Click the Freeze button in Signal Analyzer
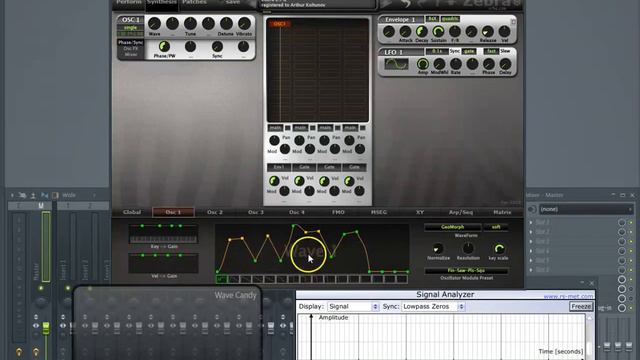The image size is (640, 360). coord(581,307)
